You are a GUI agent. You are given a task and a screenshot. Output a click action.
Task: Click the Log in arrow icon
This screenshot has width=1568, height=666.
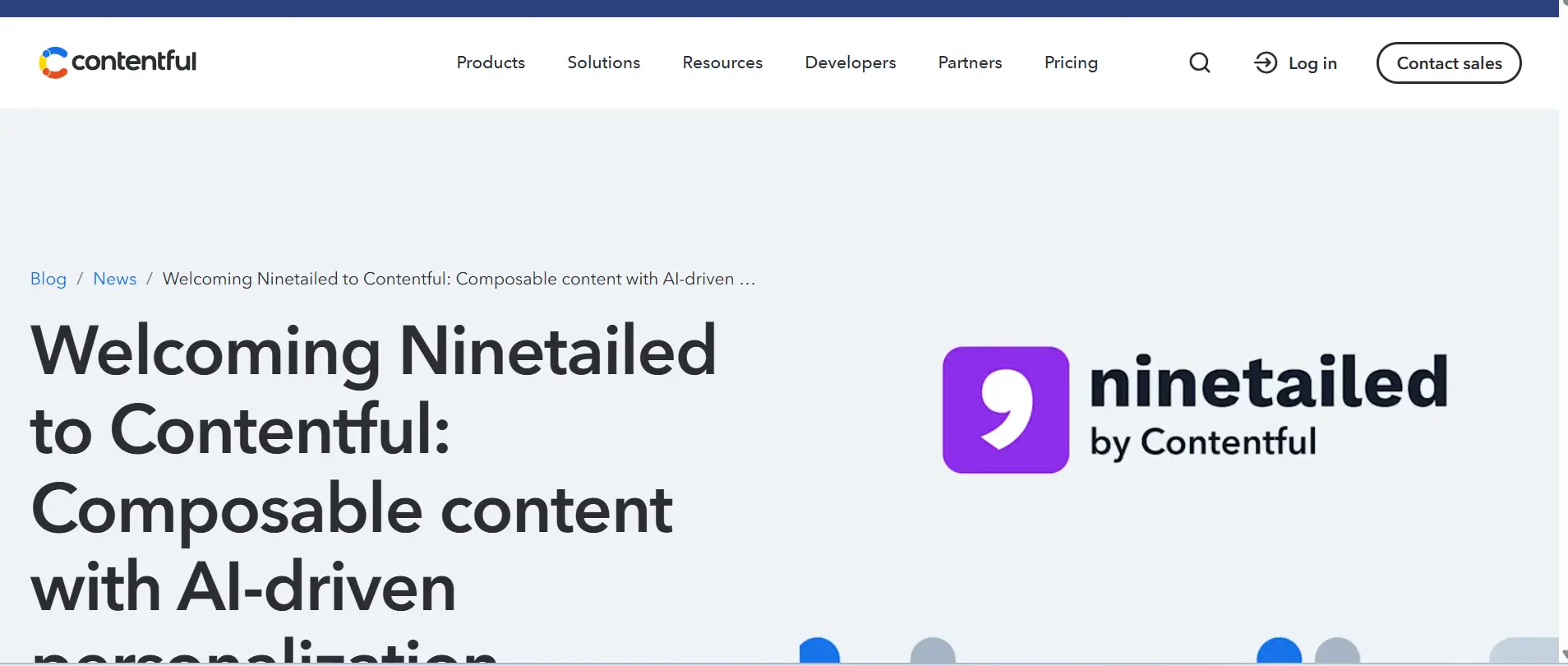click(1266, 62)
